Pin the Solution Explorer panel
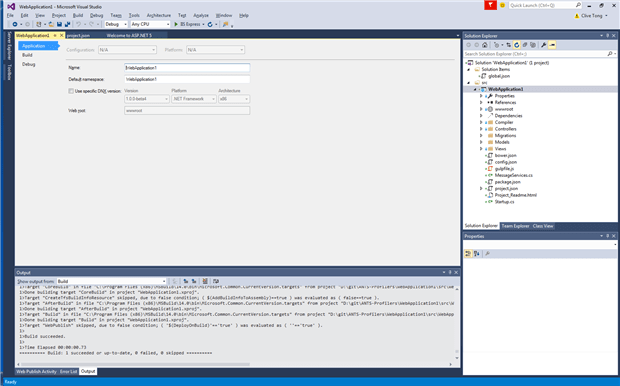 click(x=607, y=36)
